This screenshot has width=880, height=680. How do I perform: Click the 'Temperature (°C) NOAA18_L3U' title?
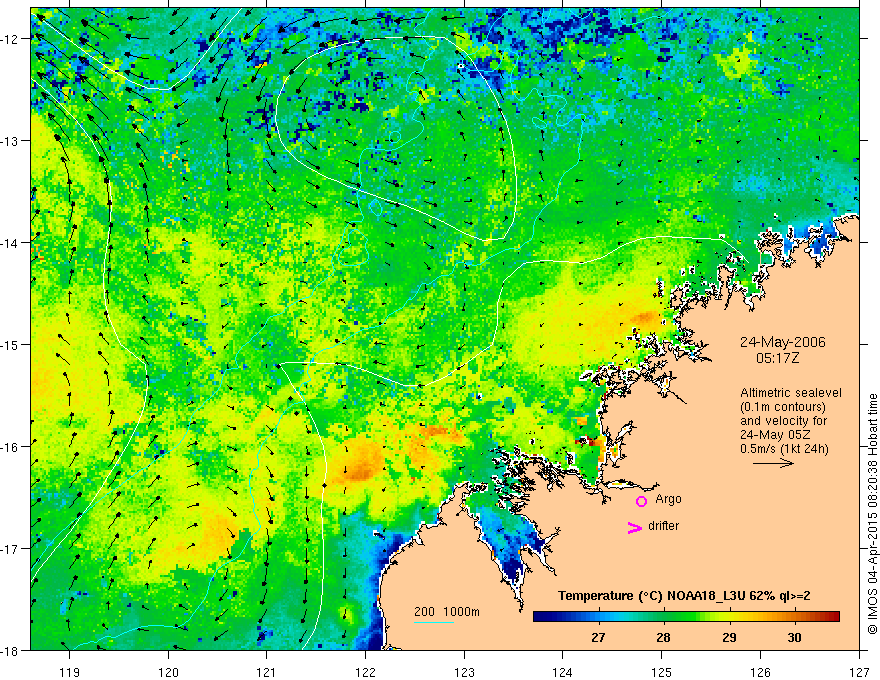click(x=652, y=596)
